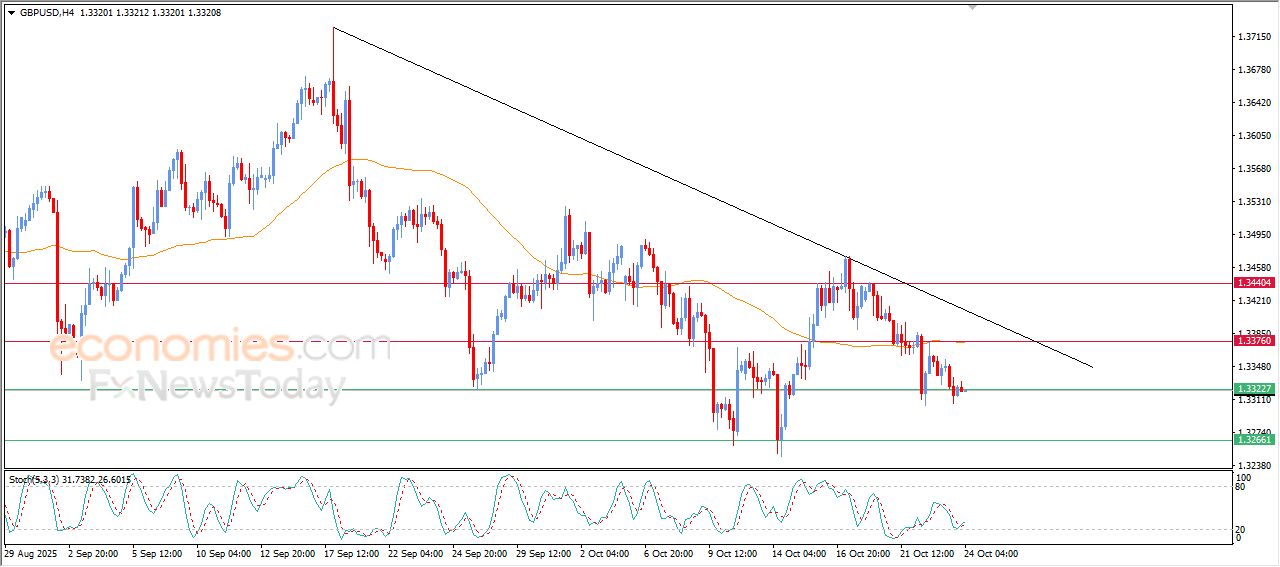This screenshot has width=1280, height=567.
Task: Select the red 1.33760 price label
Action: (1254, 341)
